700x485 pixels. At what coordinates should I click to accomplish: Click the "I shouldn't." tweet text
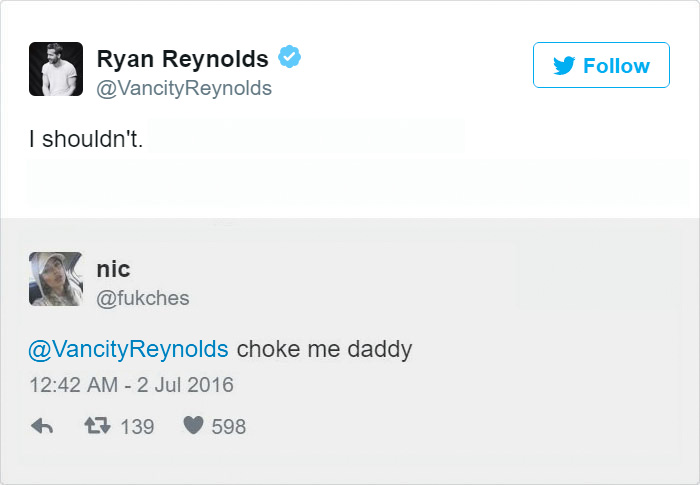(x=86, y=139)
